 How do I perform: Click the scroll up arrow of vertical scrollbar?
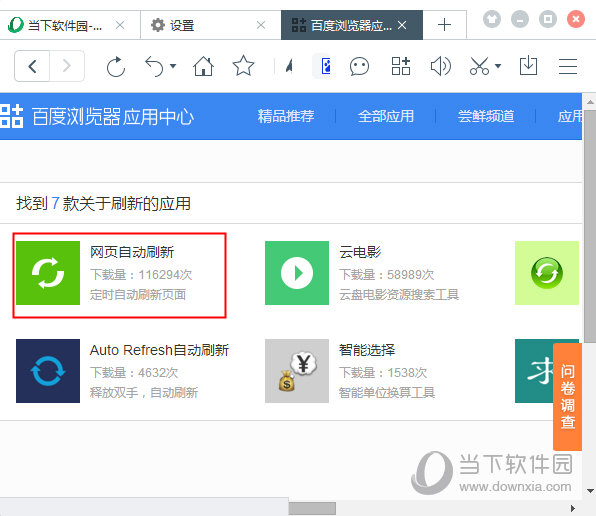coord(590,102)
